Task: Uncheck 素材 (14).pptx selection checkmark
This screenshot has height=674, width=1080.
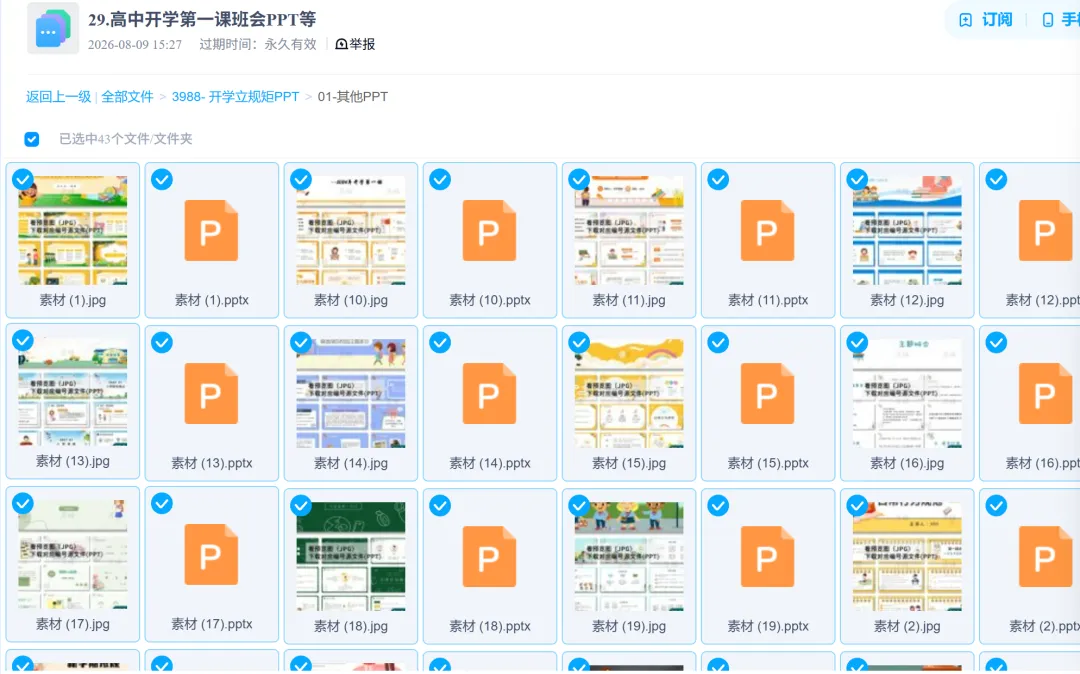Action: click(440, 342)
